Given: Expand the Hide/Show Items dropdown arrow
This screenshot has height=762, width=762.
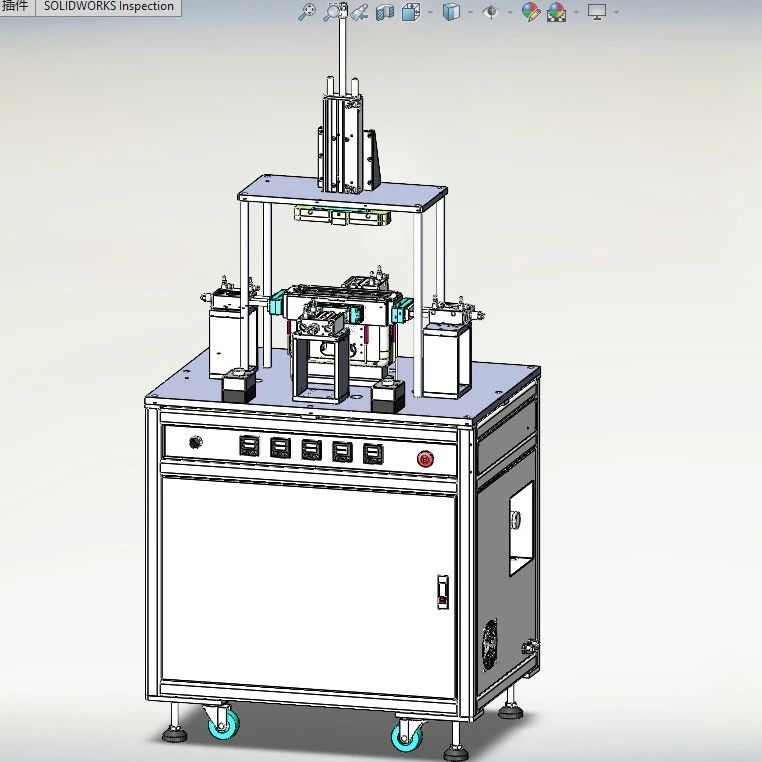Looking at the screenshot, I should click(x=510, y=12).
